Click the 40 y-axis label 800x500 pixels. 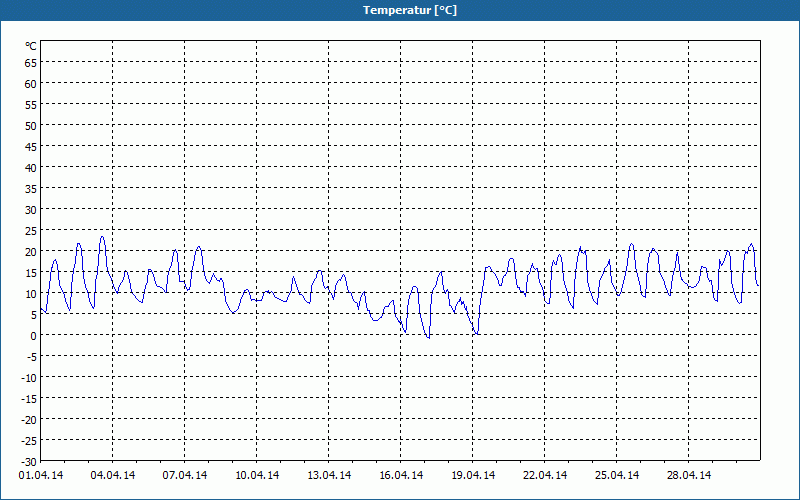(31, 167)
